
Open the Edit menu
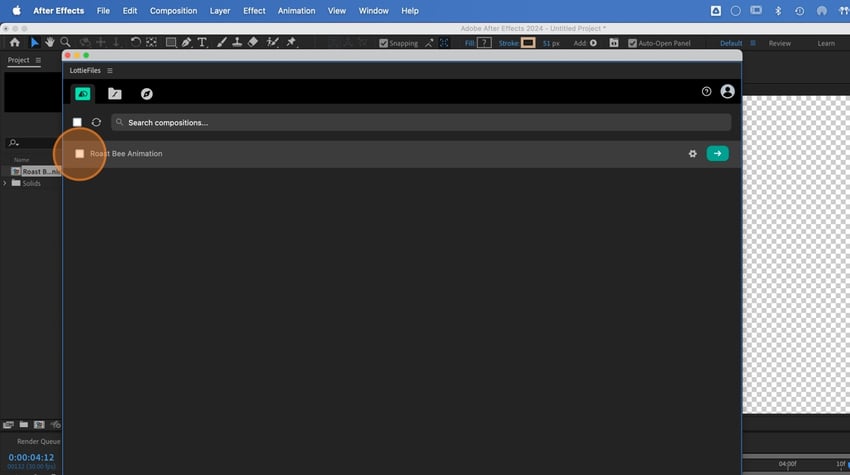(130, 11)
